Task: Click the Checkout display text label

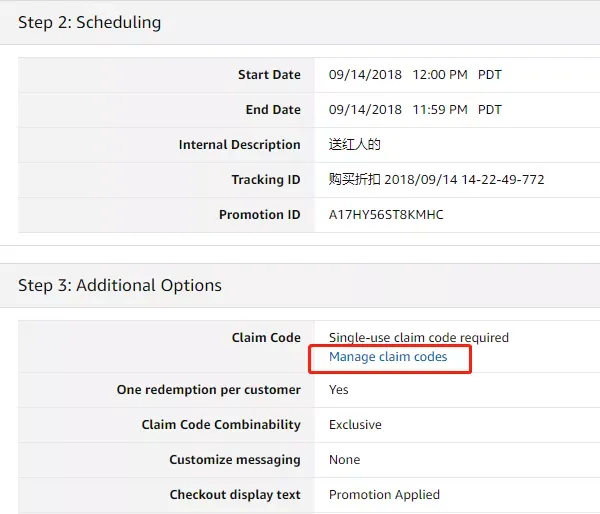Action: click(x=235, y=495)
